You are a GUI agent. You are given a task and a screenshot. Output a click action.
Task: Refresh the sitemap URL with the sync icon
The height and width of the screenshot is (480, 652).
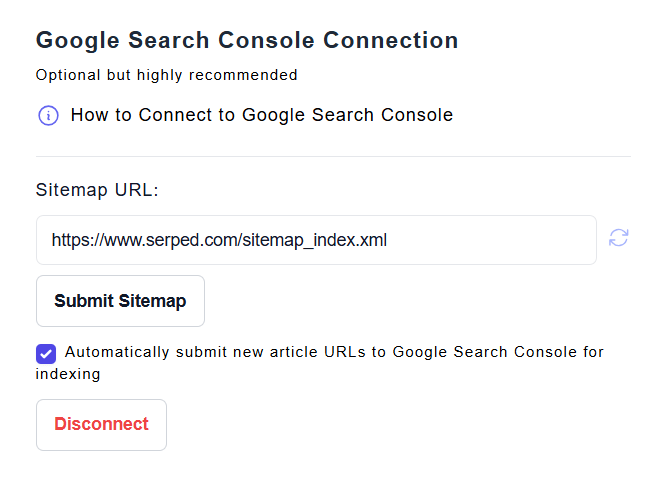pos(619,238)
